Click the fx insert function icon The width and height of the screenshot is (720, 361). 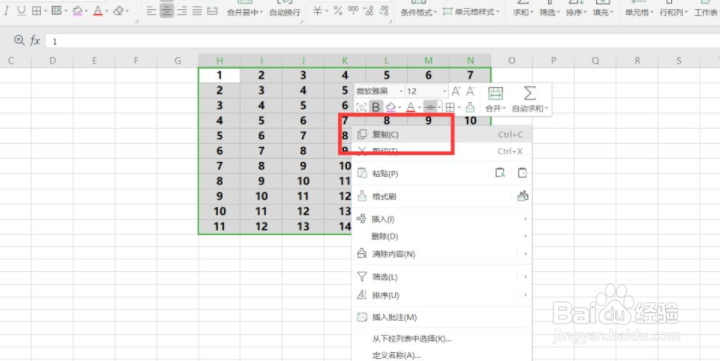tap(35, 41)
